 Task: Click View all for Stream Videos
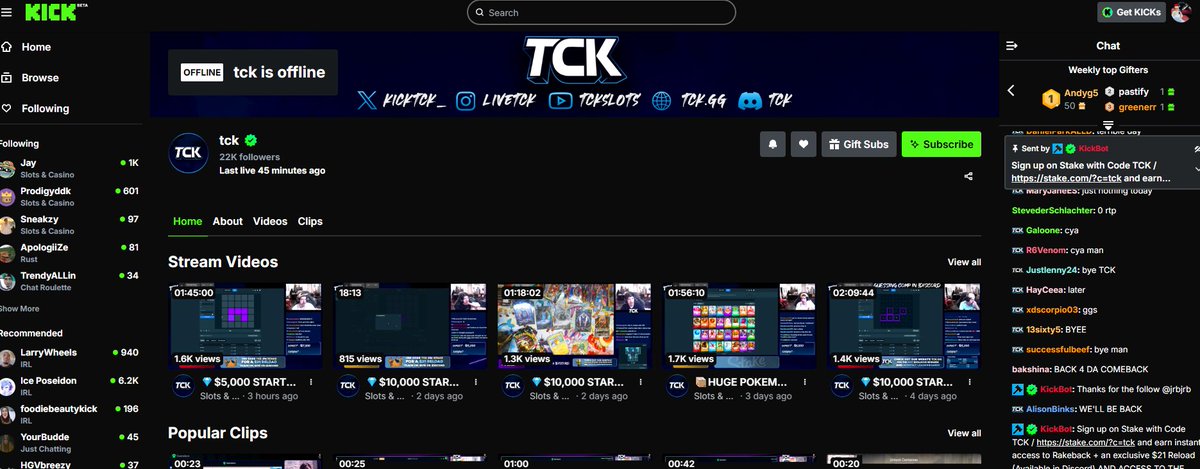click(x=964, y=262)
